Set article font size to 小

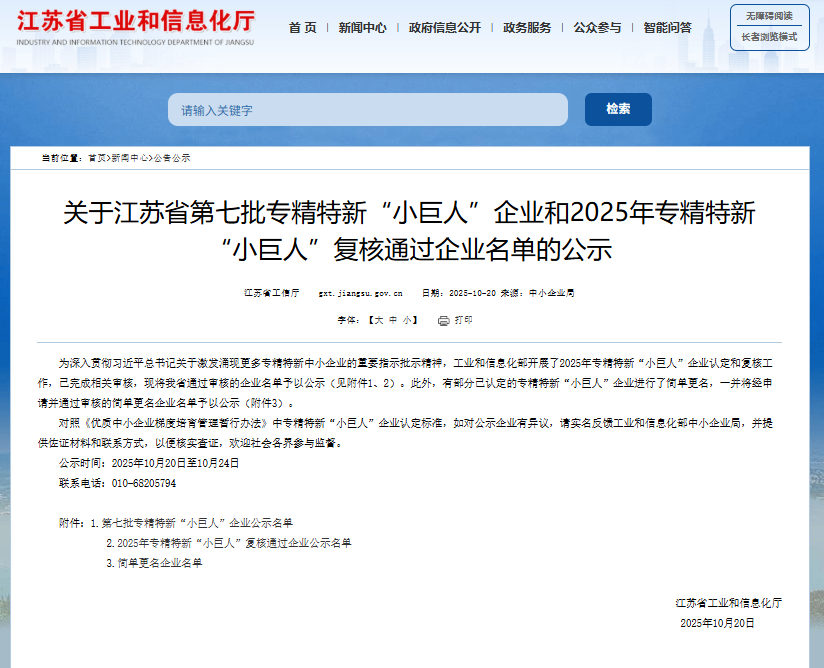coord(408,320)
